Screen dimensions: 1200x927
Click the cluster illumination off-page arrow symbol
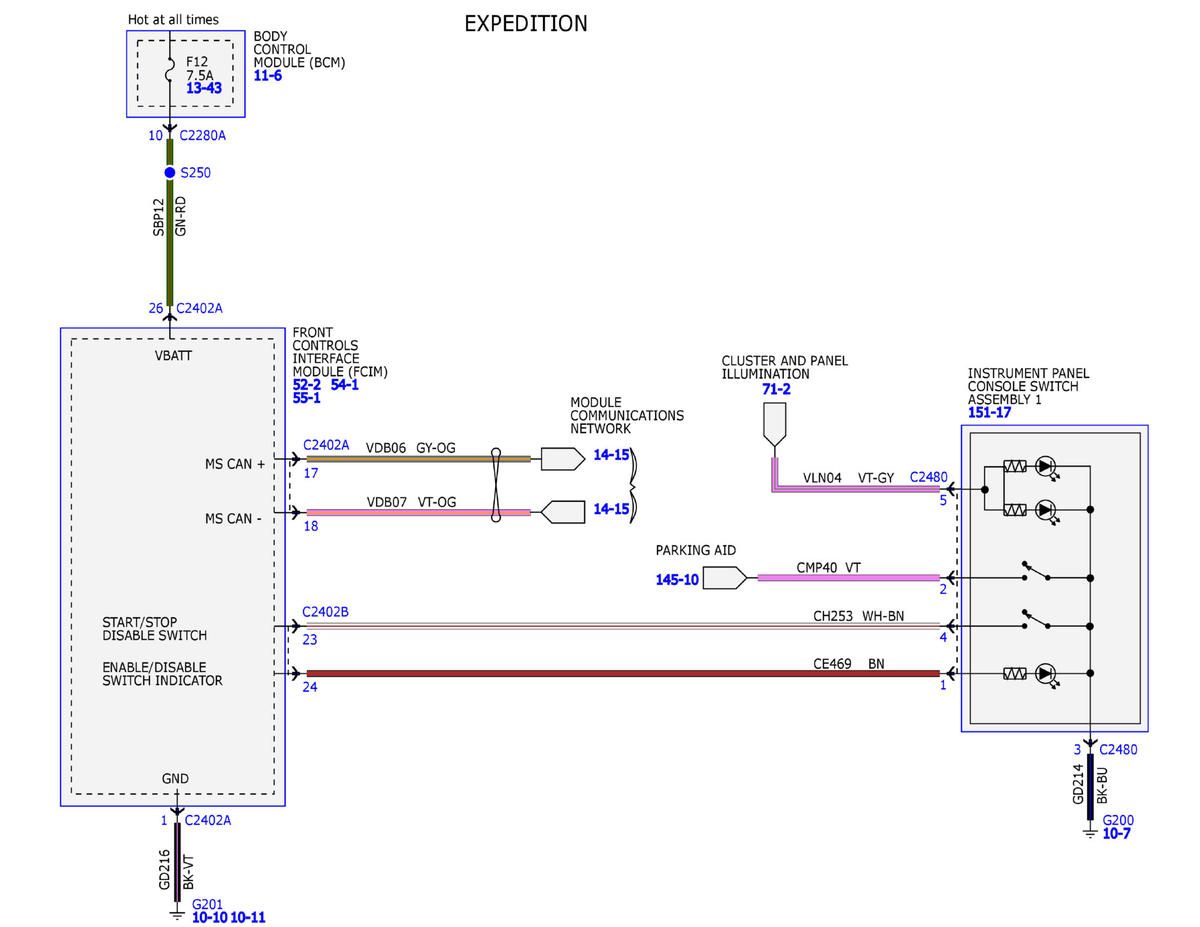[775, 427]
